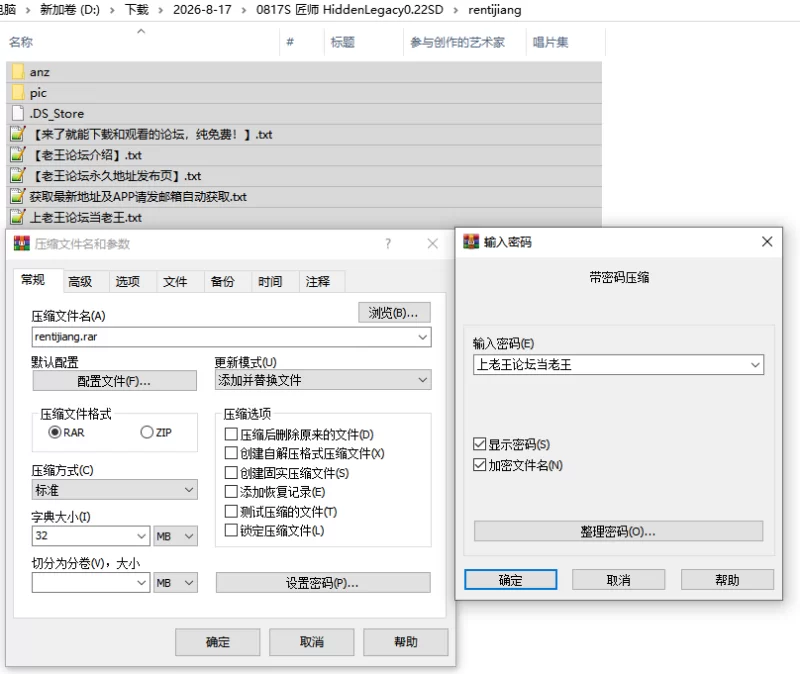Click the 设置密码(P)... button
Screen dimensions: 800x674
click(323, 582)
